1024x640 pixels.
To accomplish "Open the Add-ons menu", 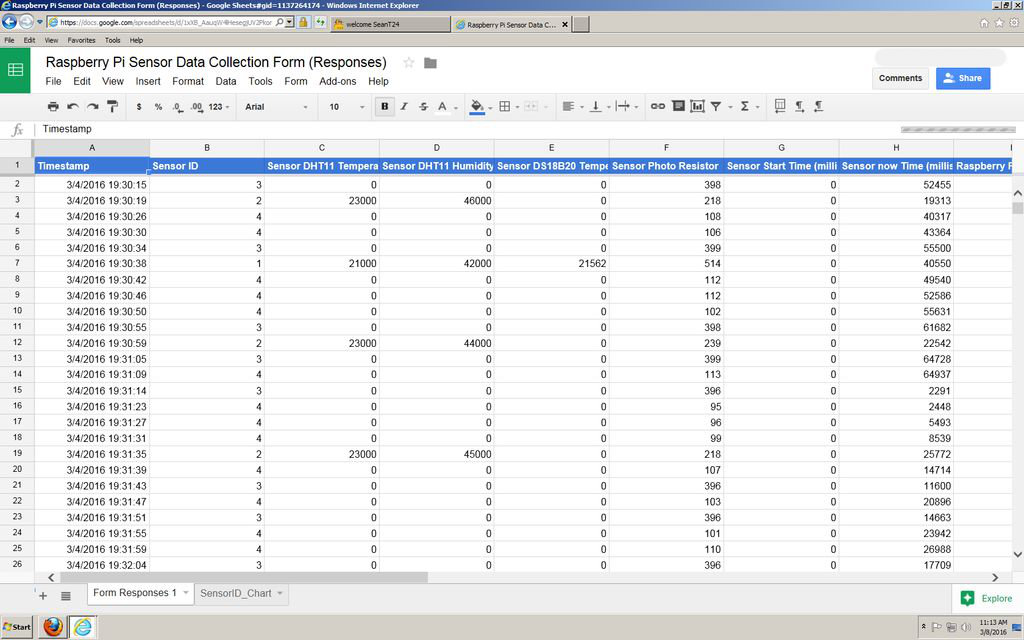I will (338, 82).
